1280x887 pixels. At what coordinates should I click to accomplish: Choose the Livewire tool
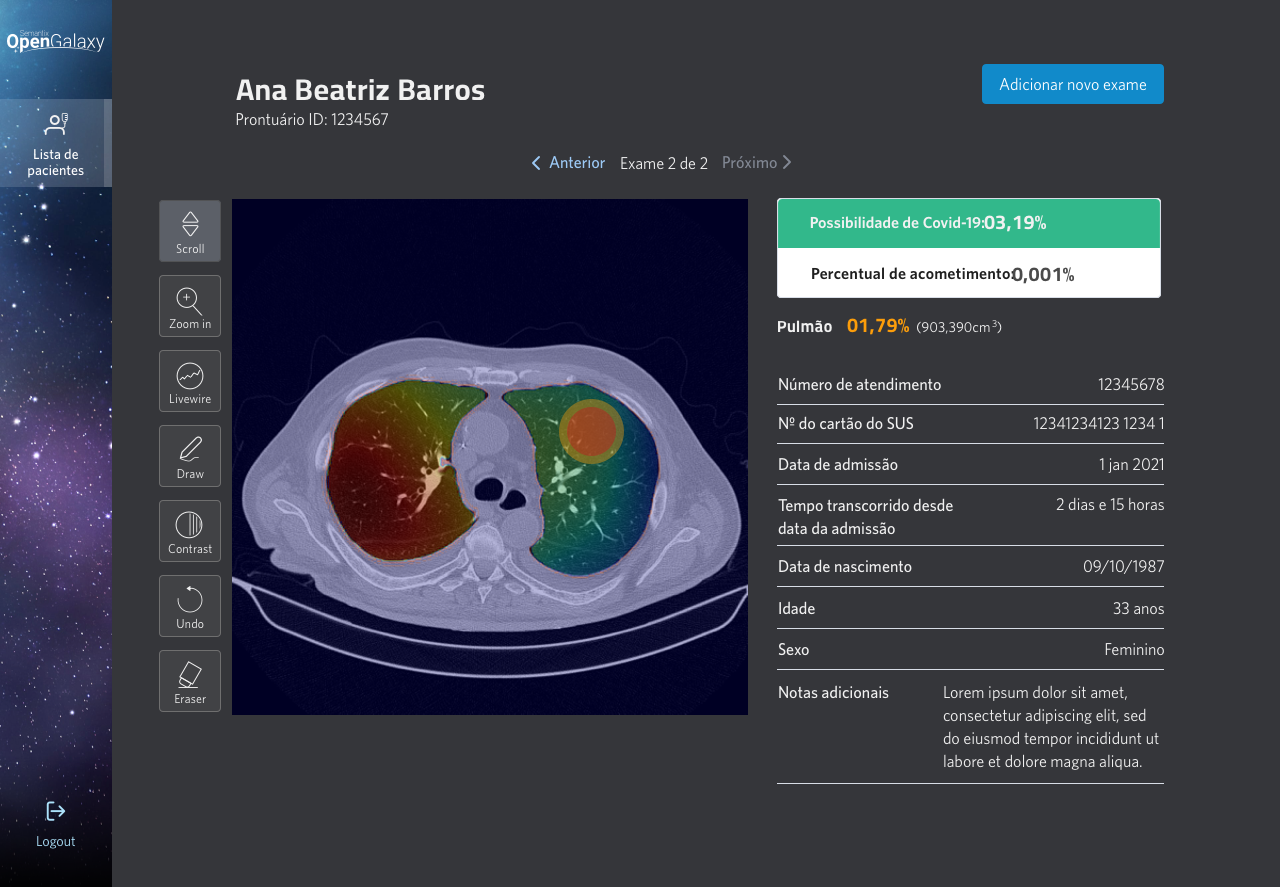pos(190,381)
